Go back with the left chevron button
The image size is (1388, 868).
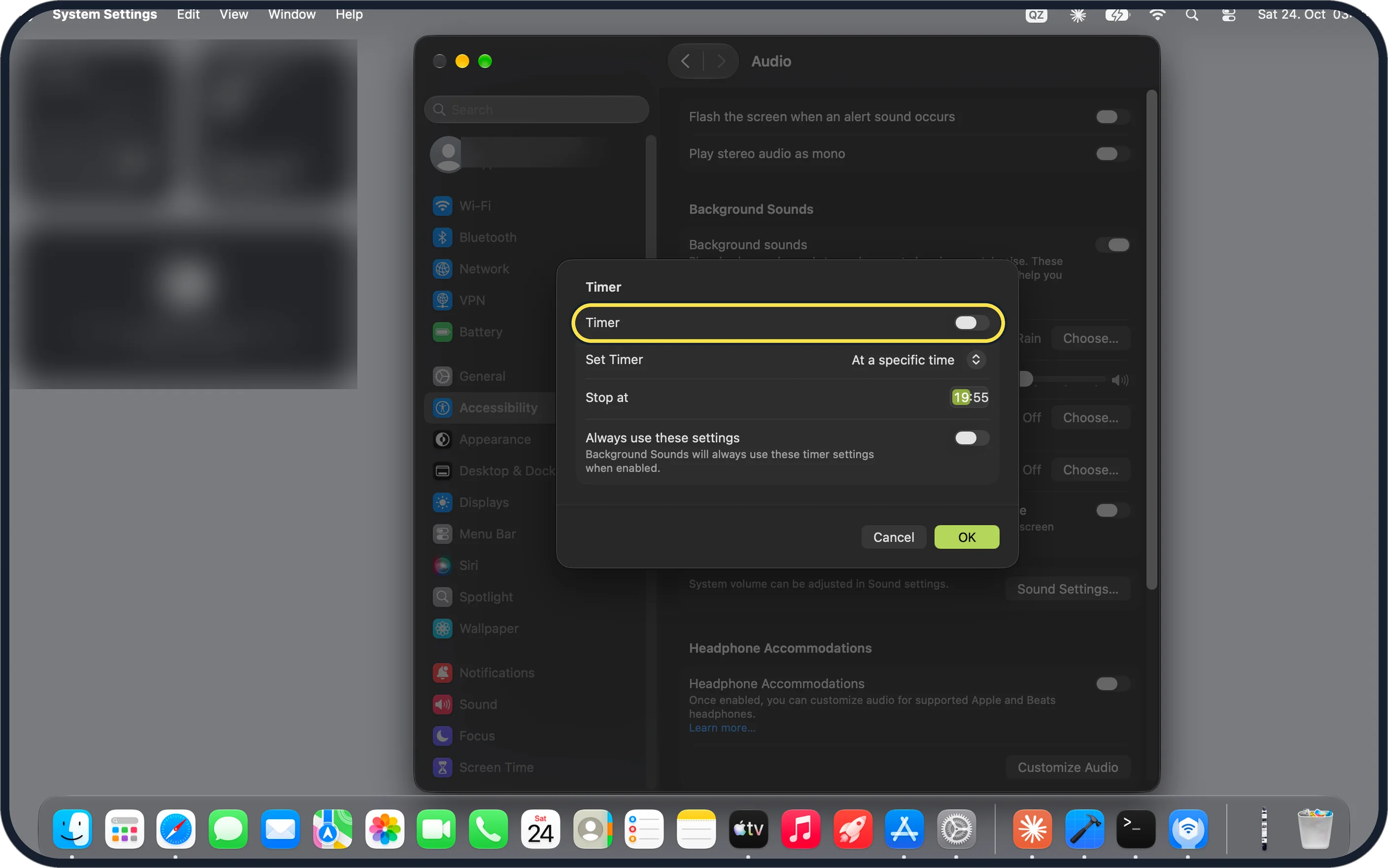point(686,62)
